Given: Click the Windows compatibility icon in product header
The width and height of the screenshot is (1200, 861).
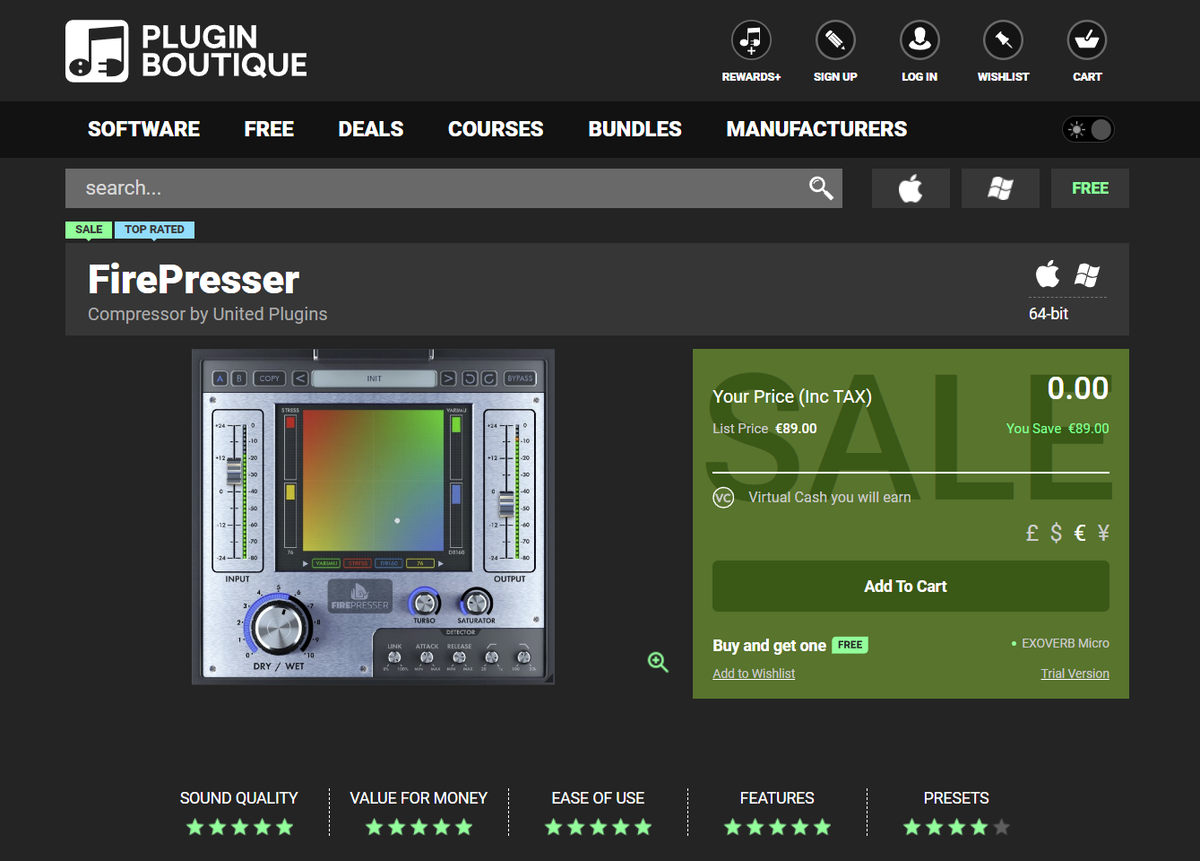Looking at the screenshot, I should [x=1087, y=275].
